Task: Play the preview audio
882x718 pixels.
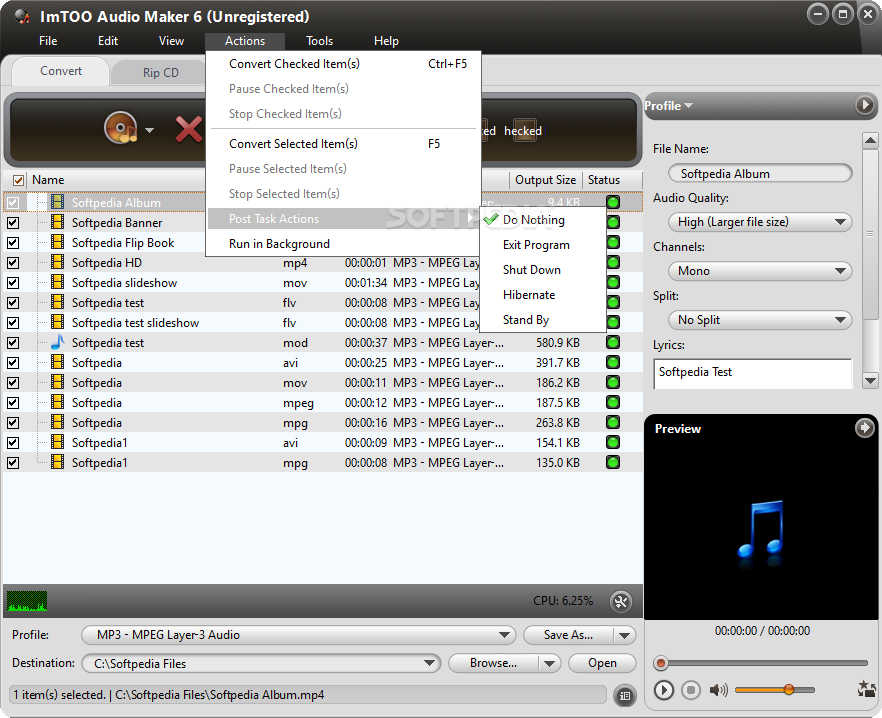Action: coord(664,689)
